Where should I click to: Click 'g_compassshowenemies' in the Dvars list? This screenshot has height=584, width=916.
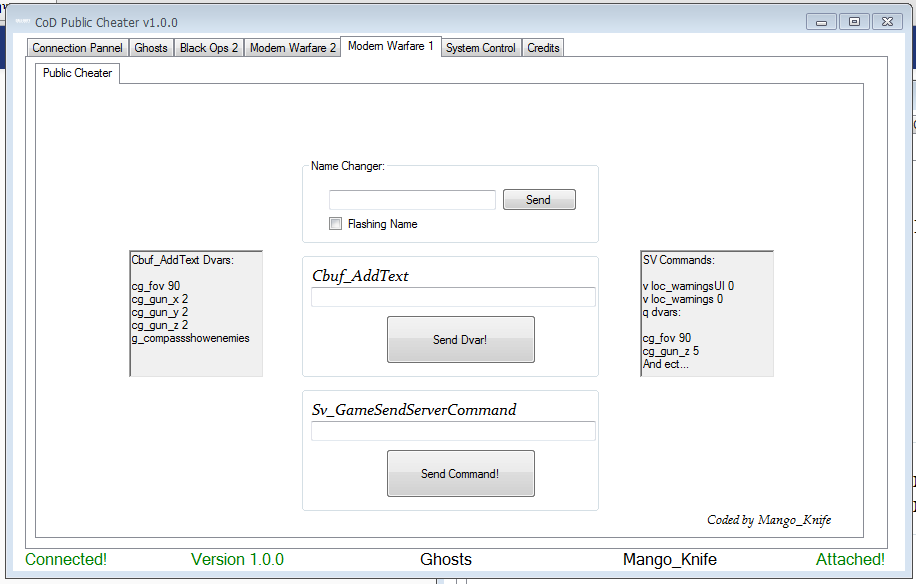[x=190, y=338]
